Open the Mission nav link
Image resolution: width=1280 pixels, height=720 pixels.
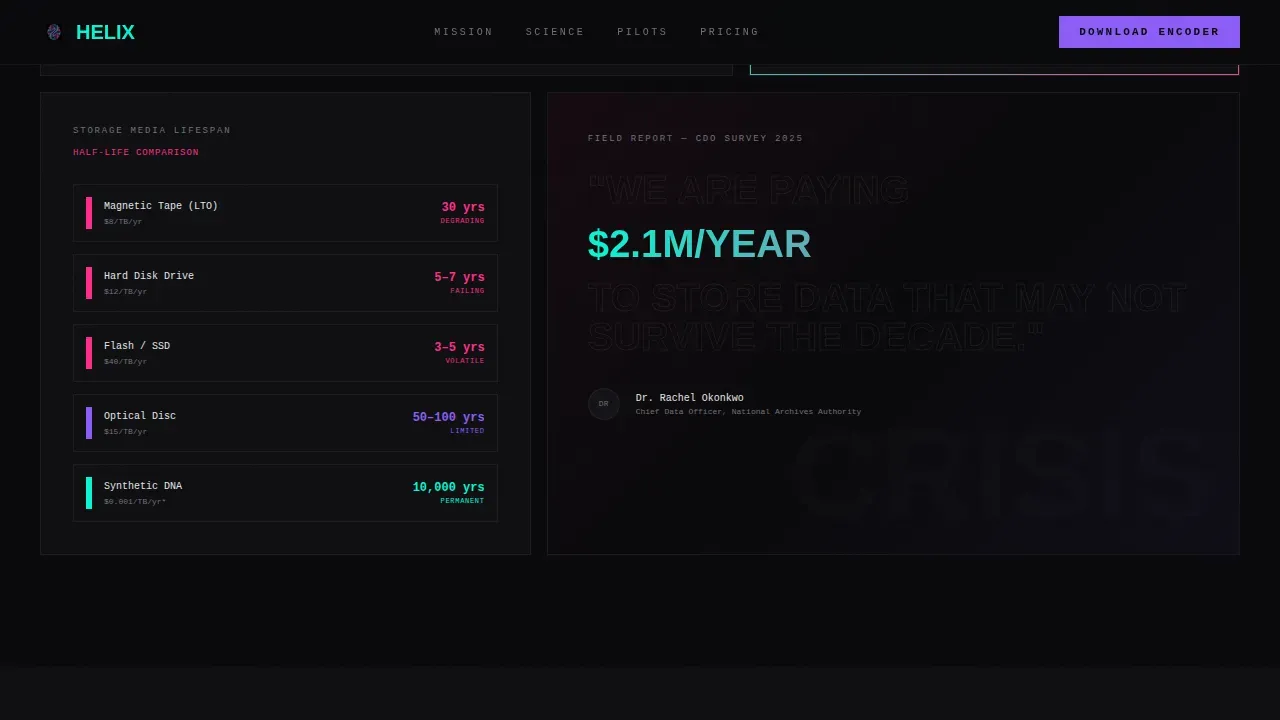(464, 32)
